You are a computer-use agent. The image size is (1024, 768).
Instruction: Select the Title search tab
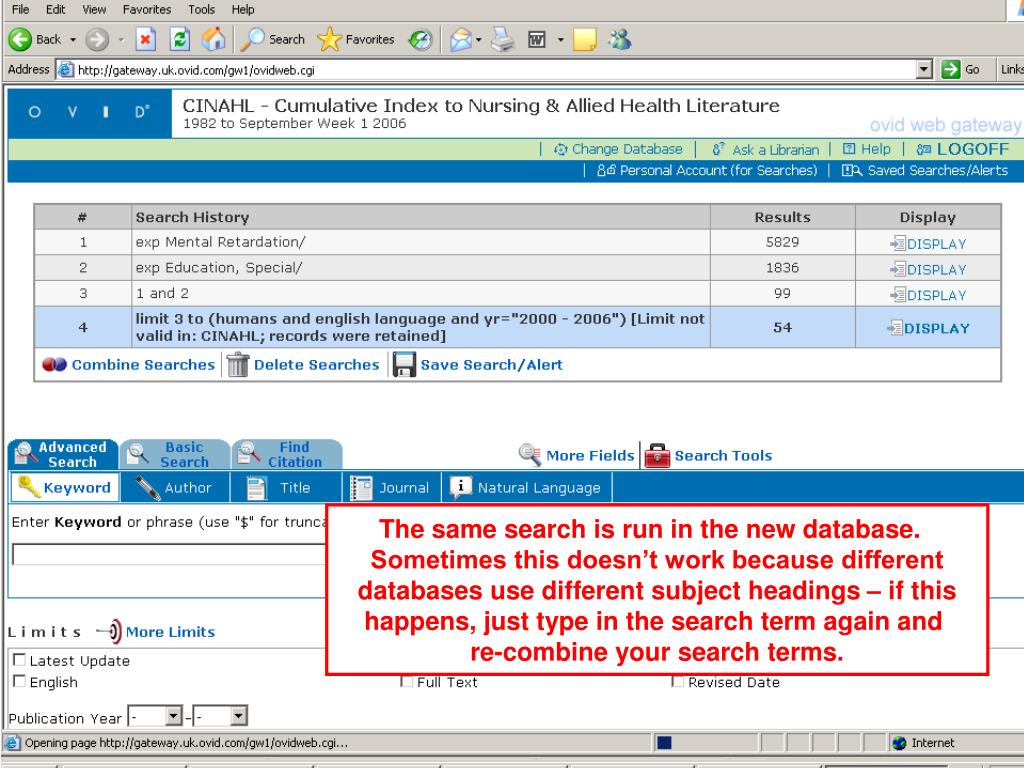tap(286, 487)
